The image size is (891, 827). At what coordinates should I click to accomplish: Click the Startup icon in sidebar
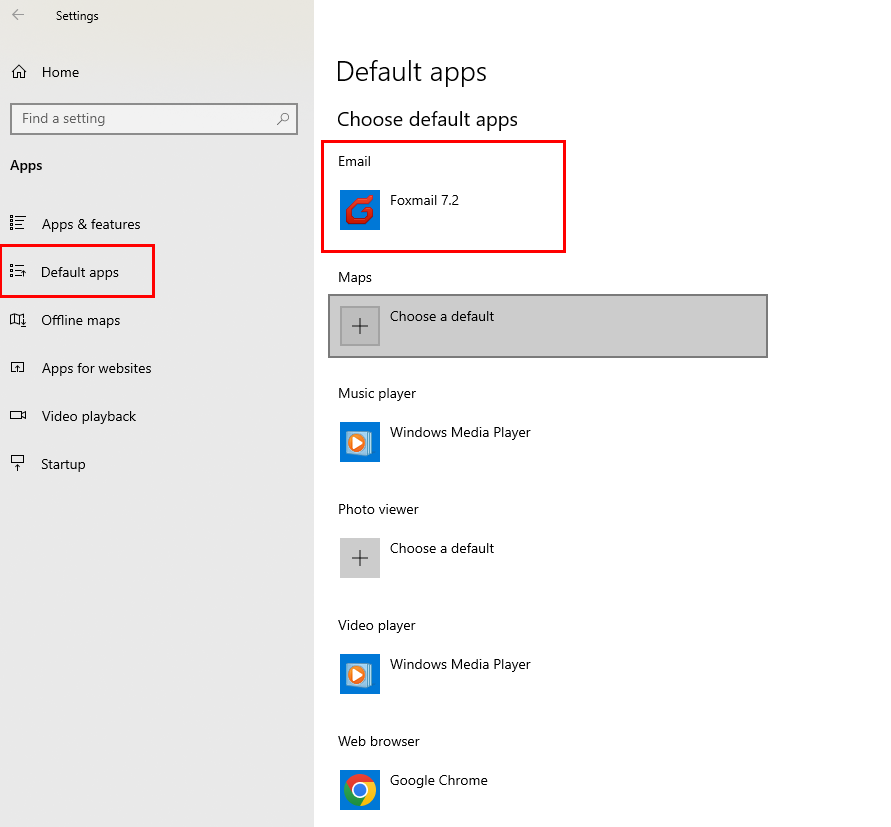point(18,463)
